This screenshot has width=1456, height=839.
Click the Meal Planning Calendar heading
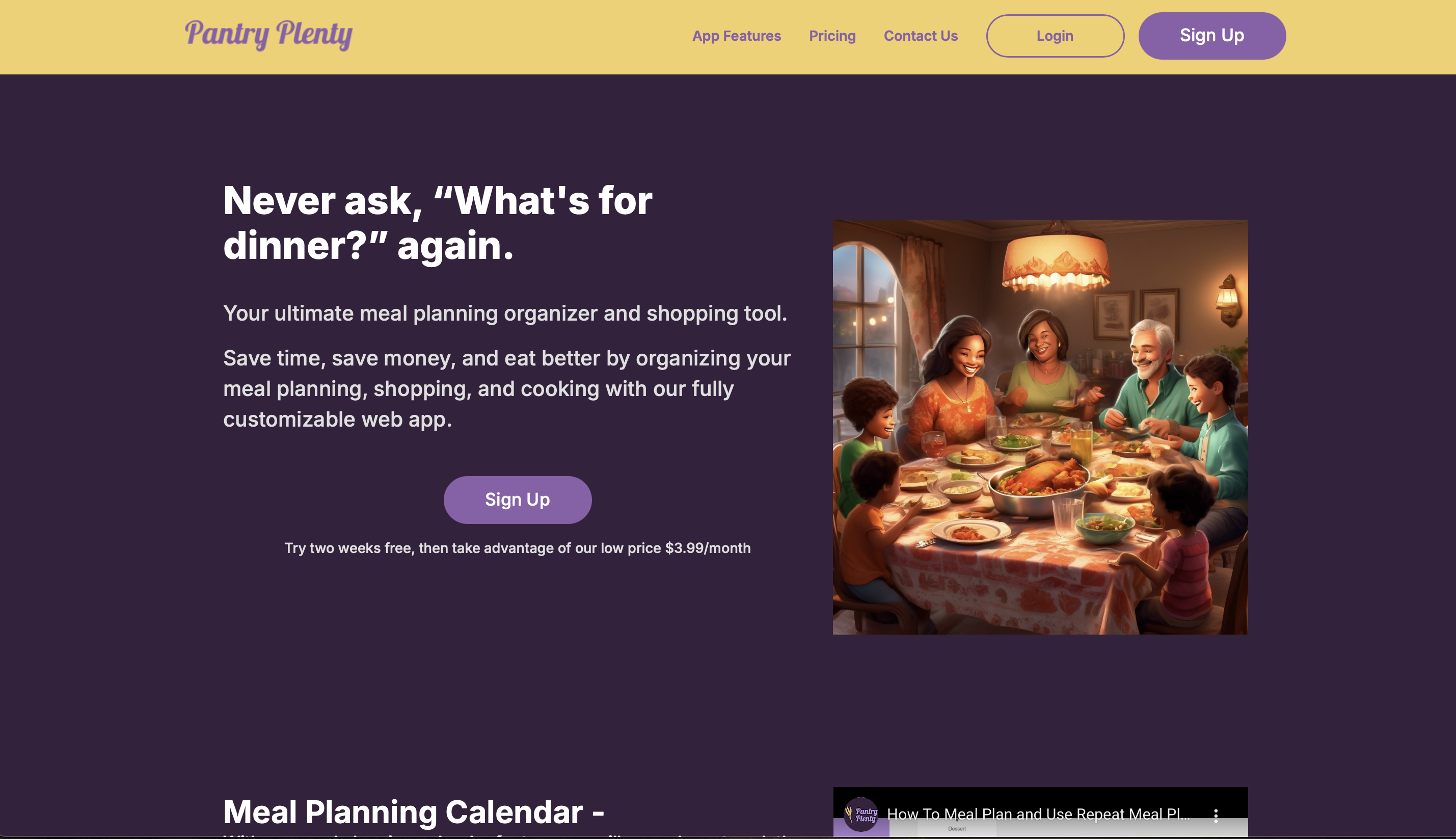(x=414, y=812)
